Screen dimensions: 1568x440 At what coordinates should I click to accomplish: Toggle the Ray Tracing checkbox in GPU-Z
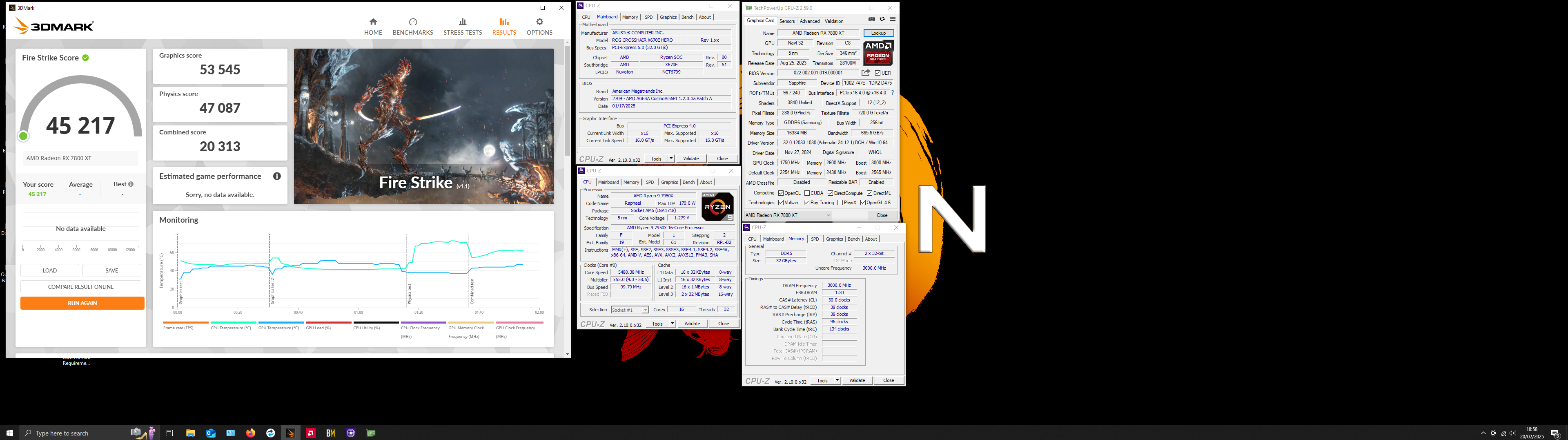806,203
